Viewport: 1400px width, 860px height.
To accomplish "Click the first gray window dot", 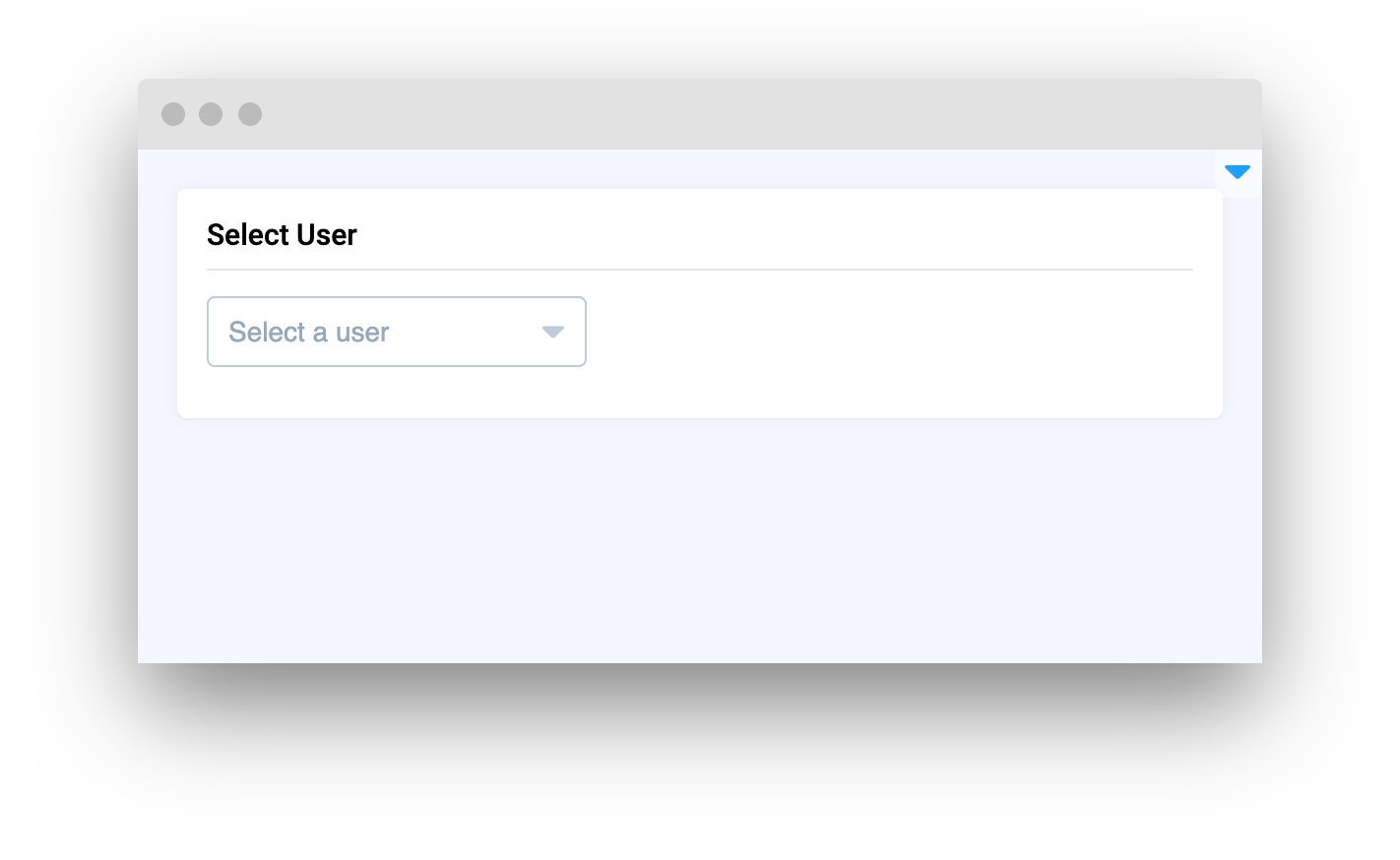I will click(173, 114).
